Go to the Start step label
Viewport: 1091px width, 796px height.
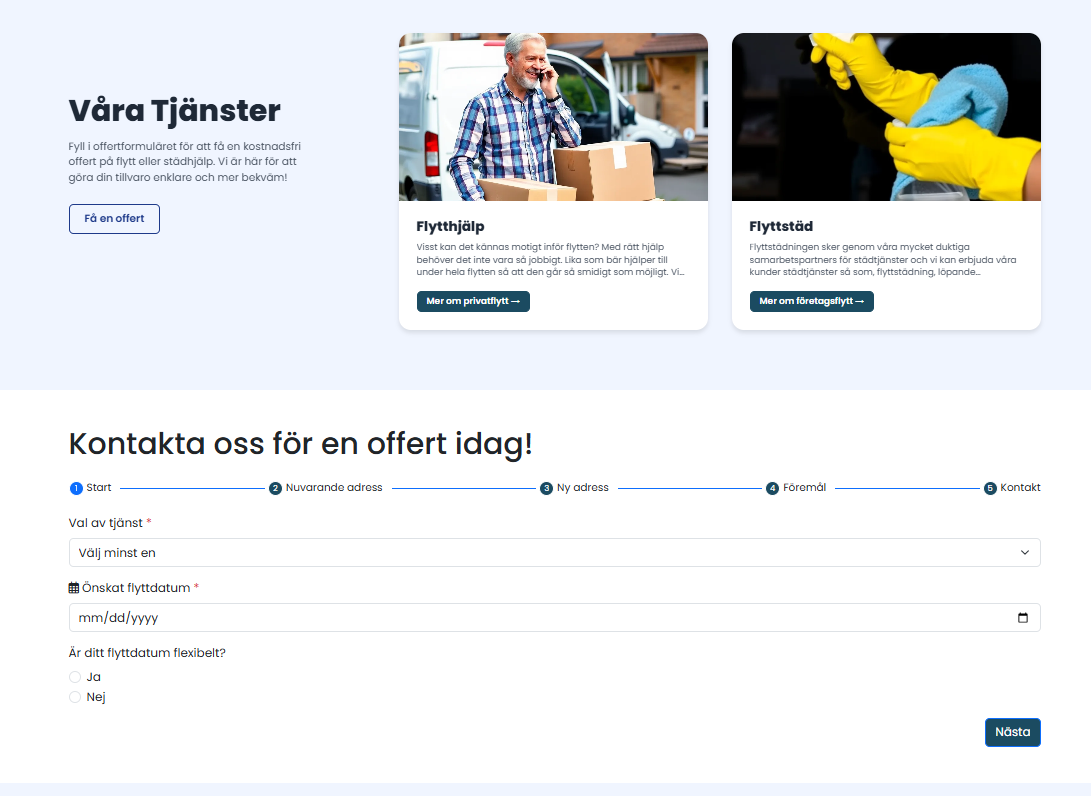(x=99, y=488)
